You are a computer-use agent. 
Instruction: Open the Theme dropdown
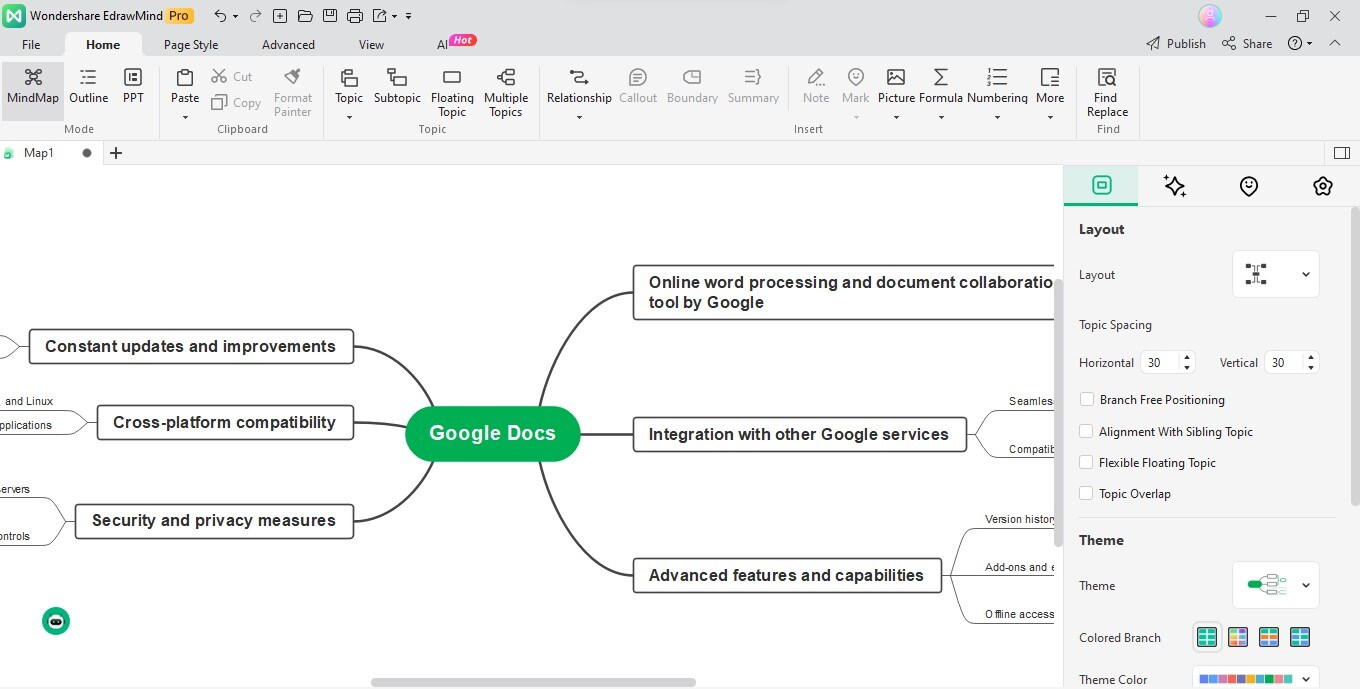pos(1276,585)
